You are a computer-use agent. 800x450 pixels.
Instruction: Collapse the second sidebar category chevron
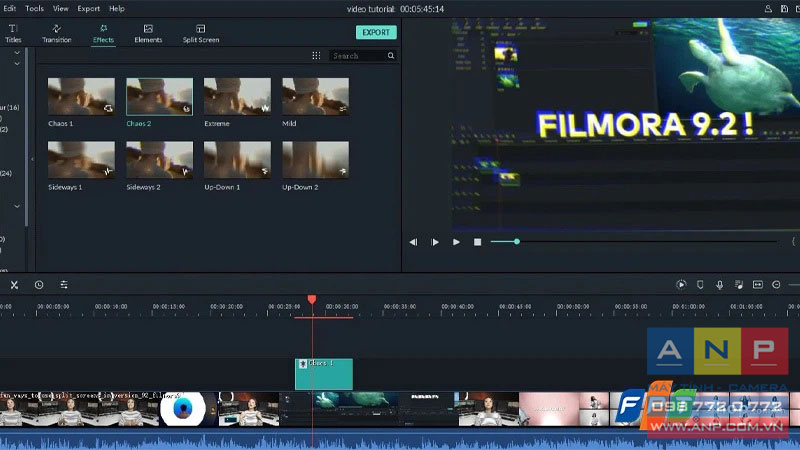[17, 64]
